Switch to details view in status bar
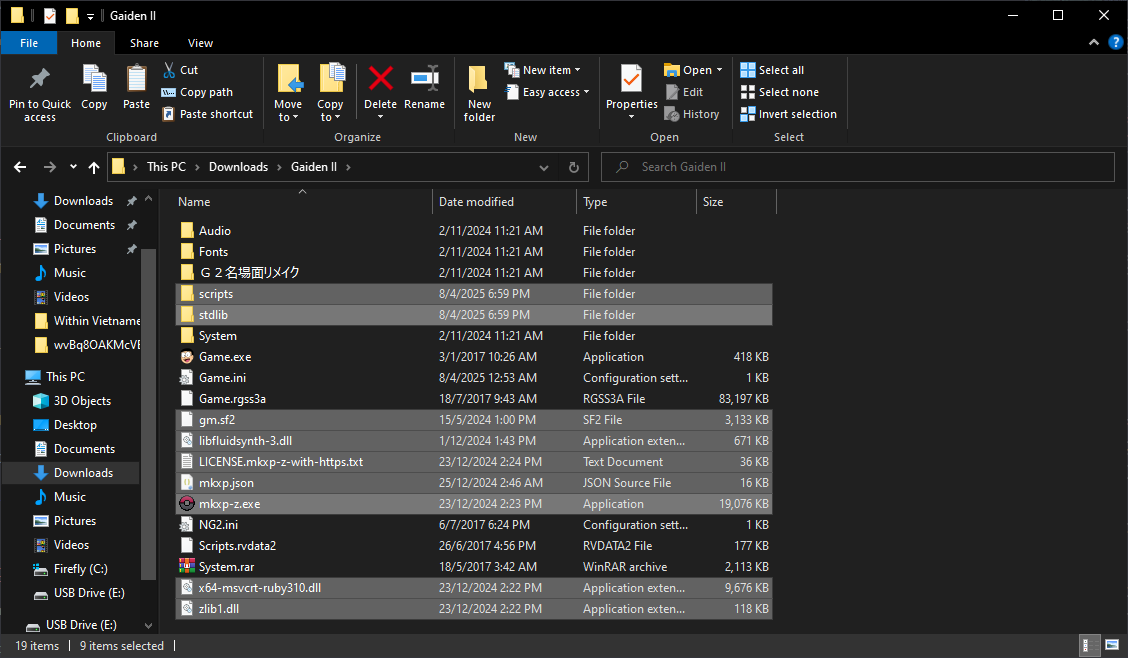Viewport: 1128px width, 658px height. coord(1088,646)
